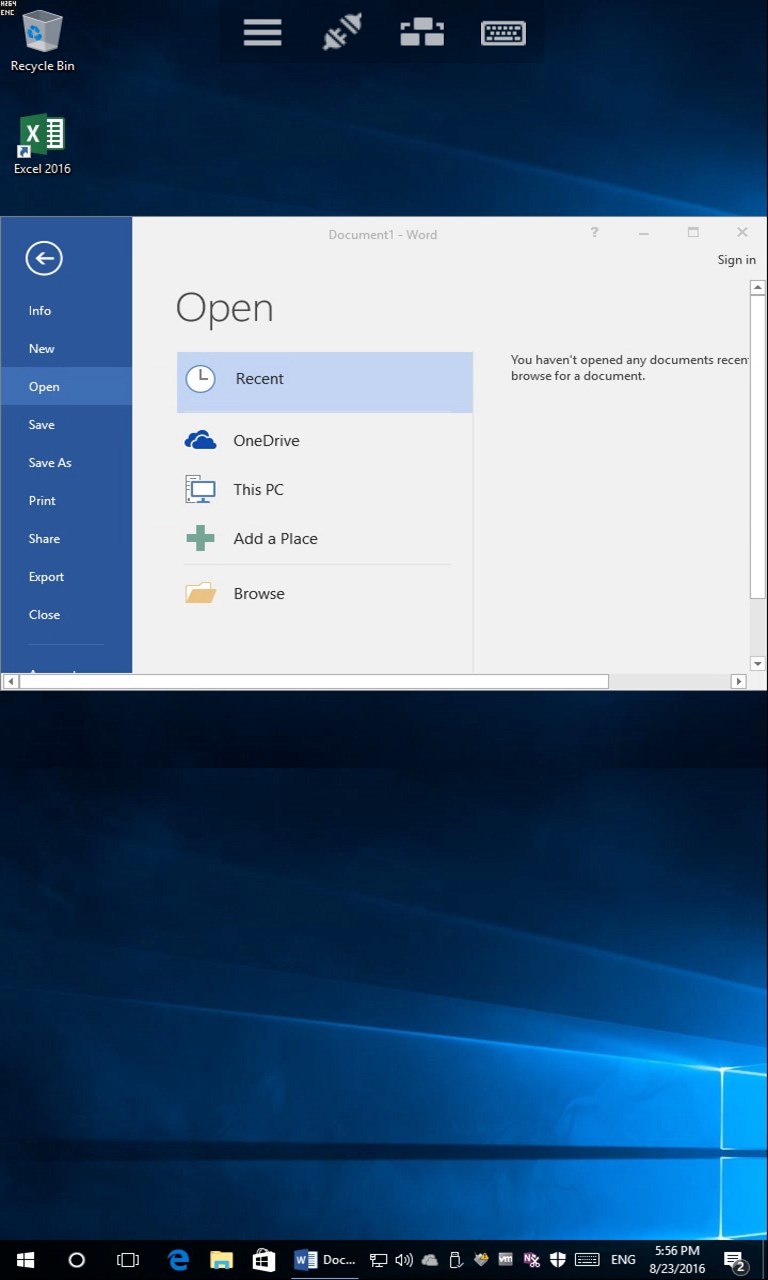Click the Sign in link
Viewport: 768px width, 1280px height.
click(736, 260)
